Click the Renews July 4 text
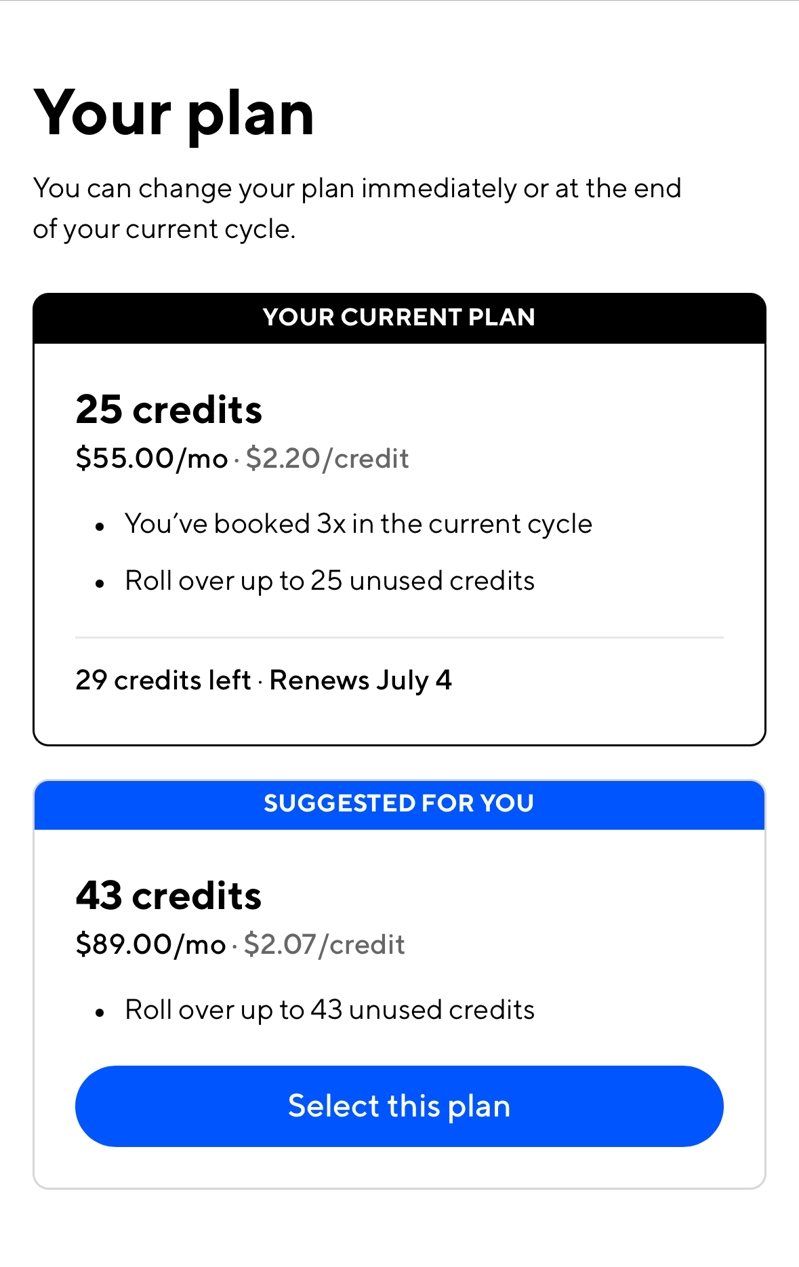The width and height of the screenshot is (799, 1267). [361, 681]
